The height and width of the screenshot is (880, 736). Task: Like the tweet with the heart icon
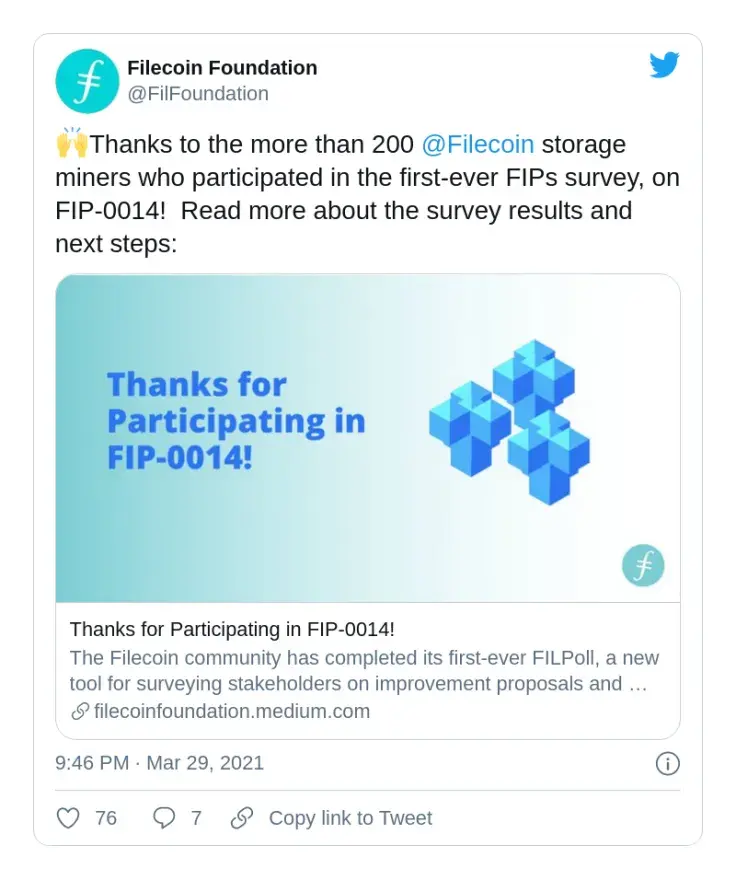68,818
